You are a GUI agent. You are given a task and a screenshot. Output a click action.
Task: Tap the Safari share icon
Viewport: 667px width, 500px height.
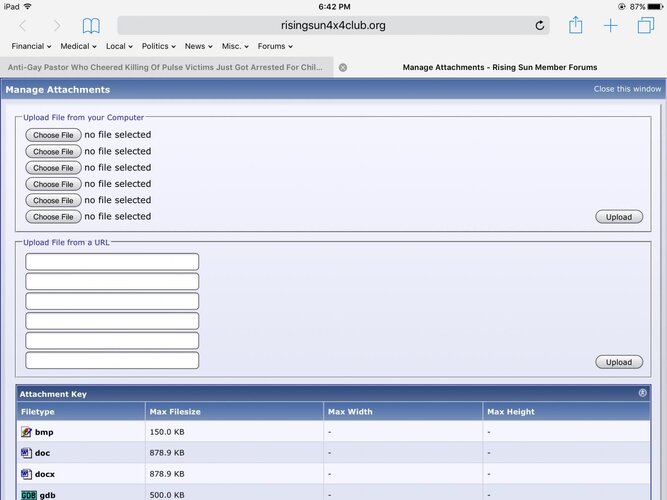576,25
